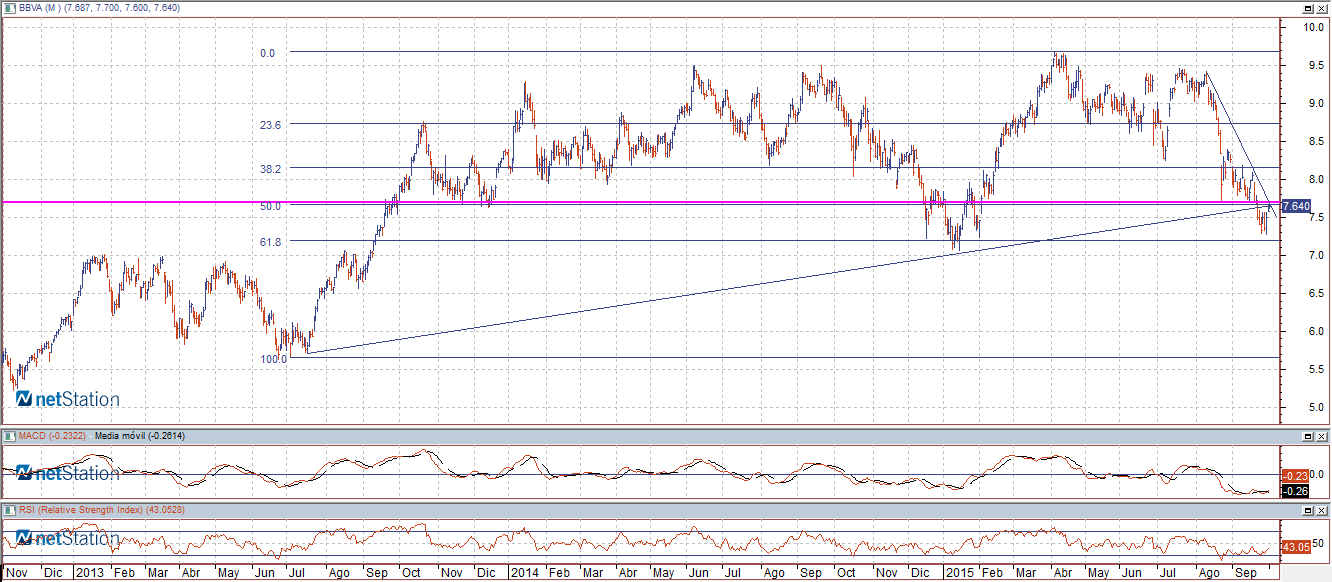Click the MACD panel icon
The image size is (1332, 582).
click(9, 437)
